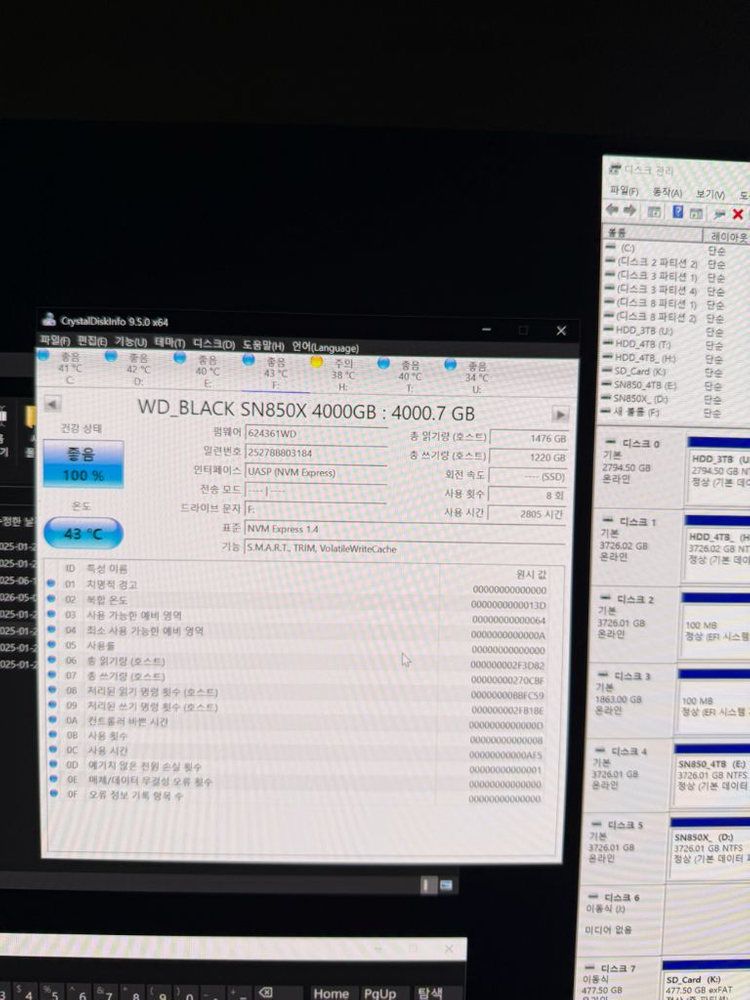Open 언어(Language) menu in CrystalDiskInfo
The width and height of the screenshot is (750, 1000).
(x=325, y=347)
